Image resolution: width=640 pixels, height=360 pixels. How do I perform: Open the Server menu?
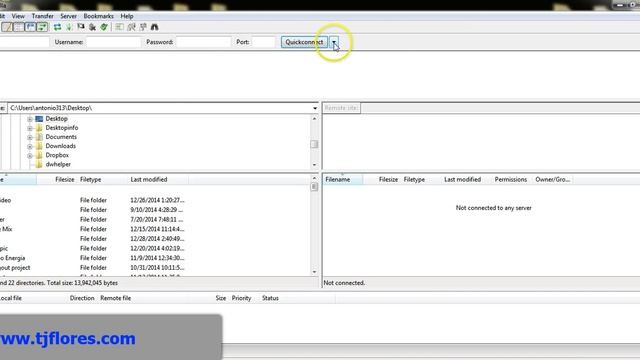pyautogui.click(x=69, y=16)
